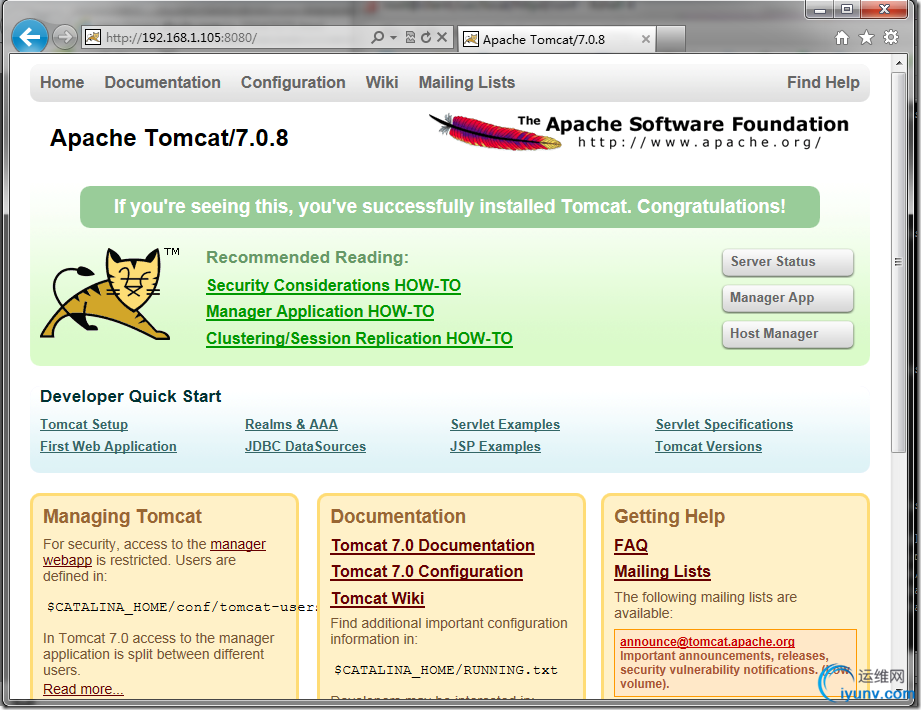Open Wiki in the top navigation bar
This screenshot has width=921, height=710.
382,82
